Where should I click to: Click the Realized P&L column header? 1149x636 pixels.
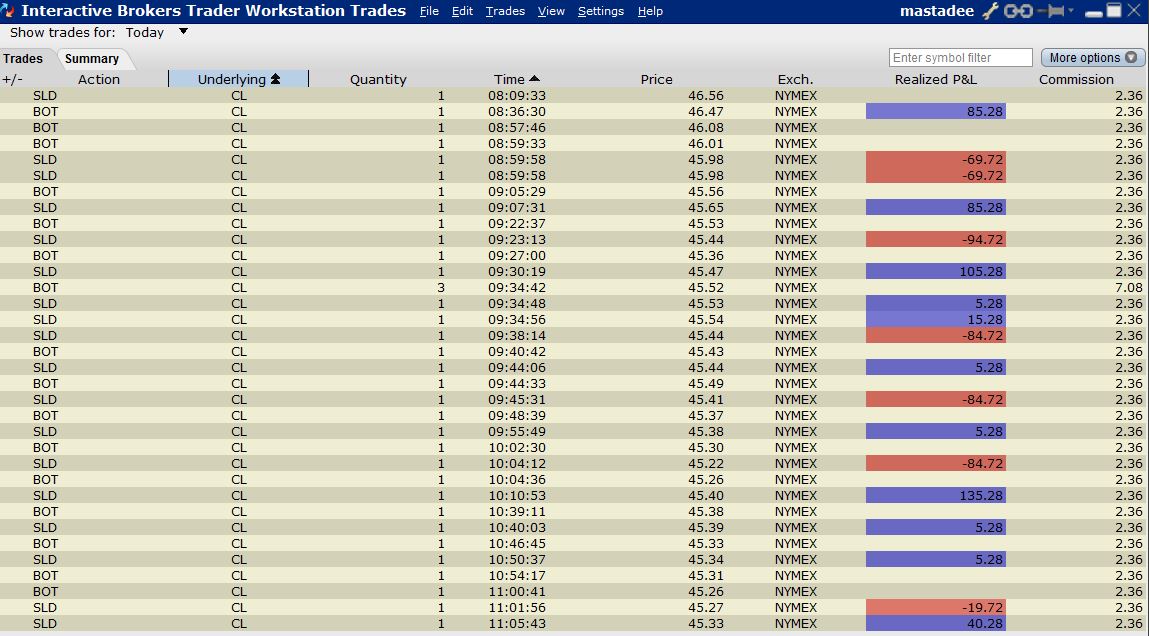[936, 79]
